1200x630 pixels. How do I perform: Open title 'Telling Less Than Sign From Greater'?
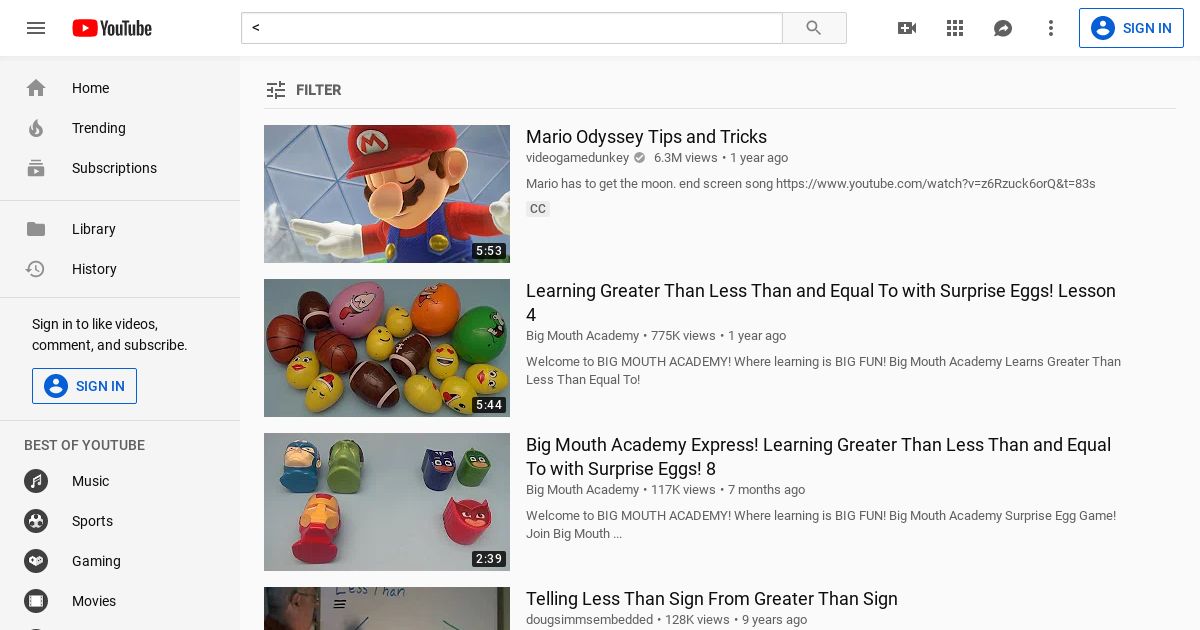click(x=712, y=599)
